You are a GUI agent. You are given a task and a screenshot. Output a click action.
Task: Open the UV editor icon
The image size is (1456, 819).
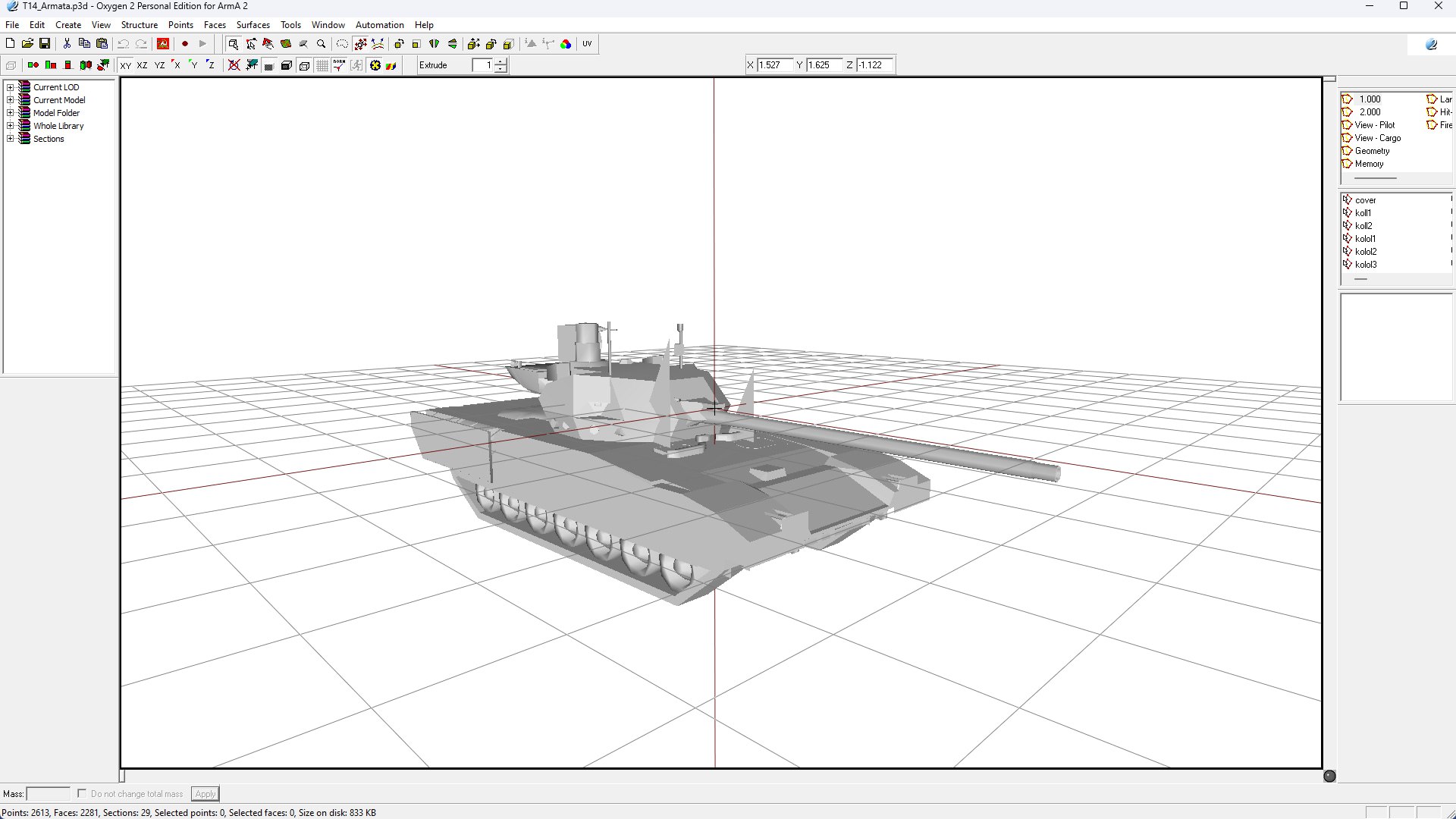587,44
